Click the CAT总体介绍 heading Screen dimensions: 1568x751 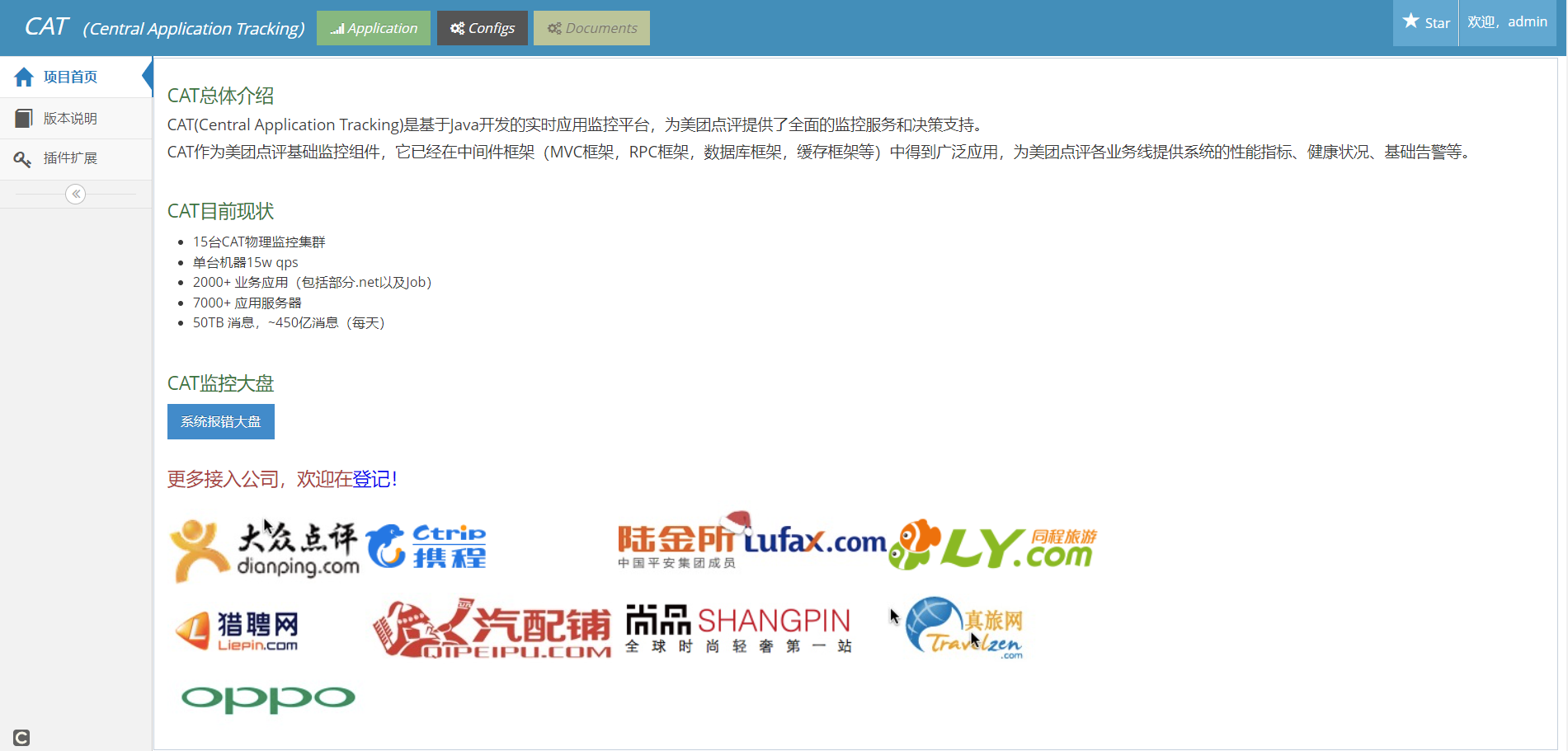click(x=220, y=96)
